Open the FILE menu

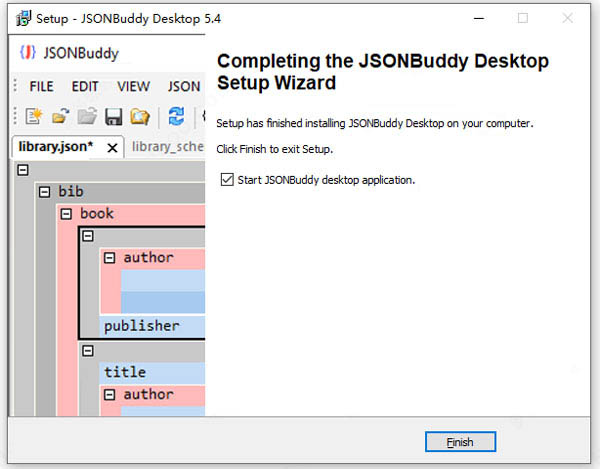(41, 86)
